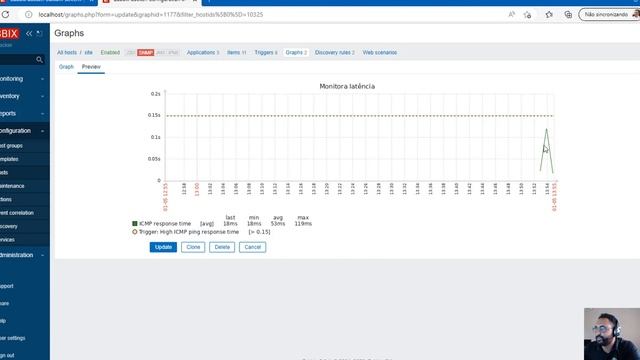Expand the Monitoring menu
Viewport: 640px width, 360px height.
pyautogui.click(x=23, y=79)
